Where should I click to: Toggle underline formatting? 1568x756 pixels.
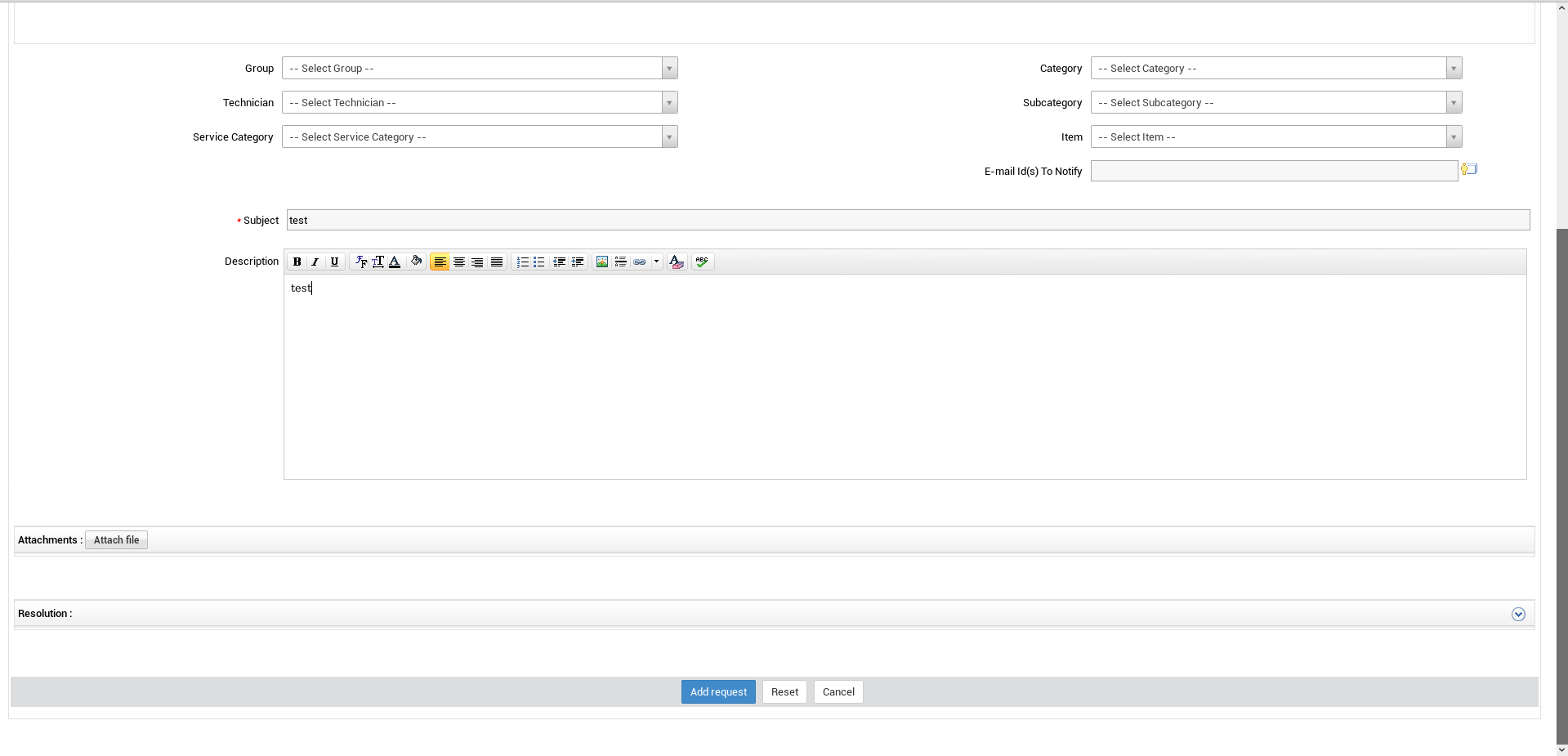pyautogui.click(x=334, y=262)
